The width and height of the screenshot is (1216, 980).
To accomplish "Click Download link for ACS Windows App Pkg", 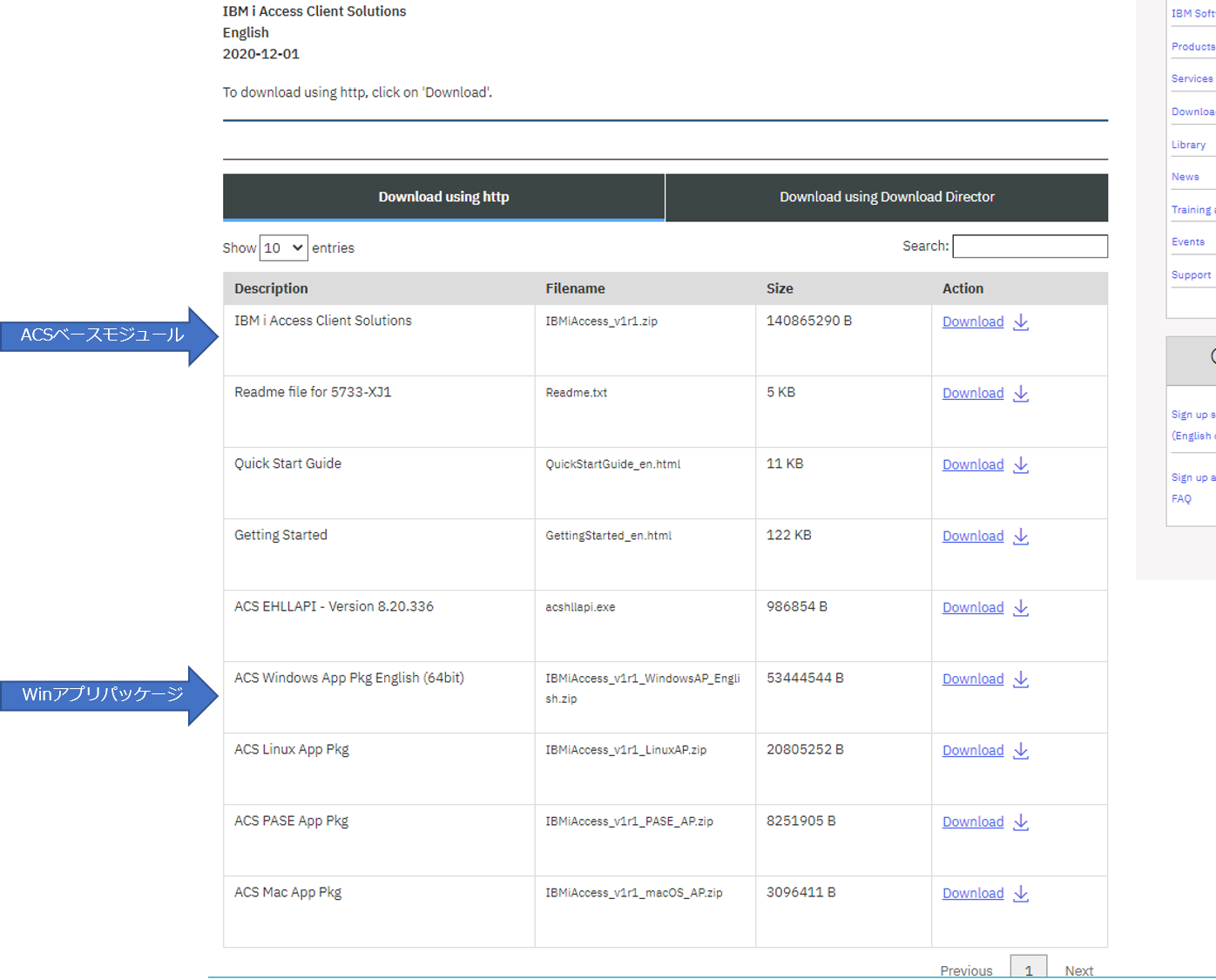I will [x=973, y=679].
